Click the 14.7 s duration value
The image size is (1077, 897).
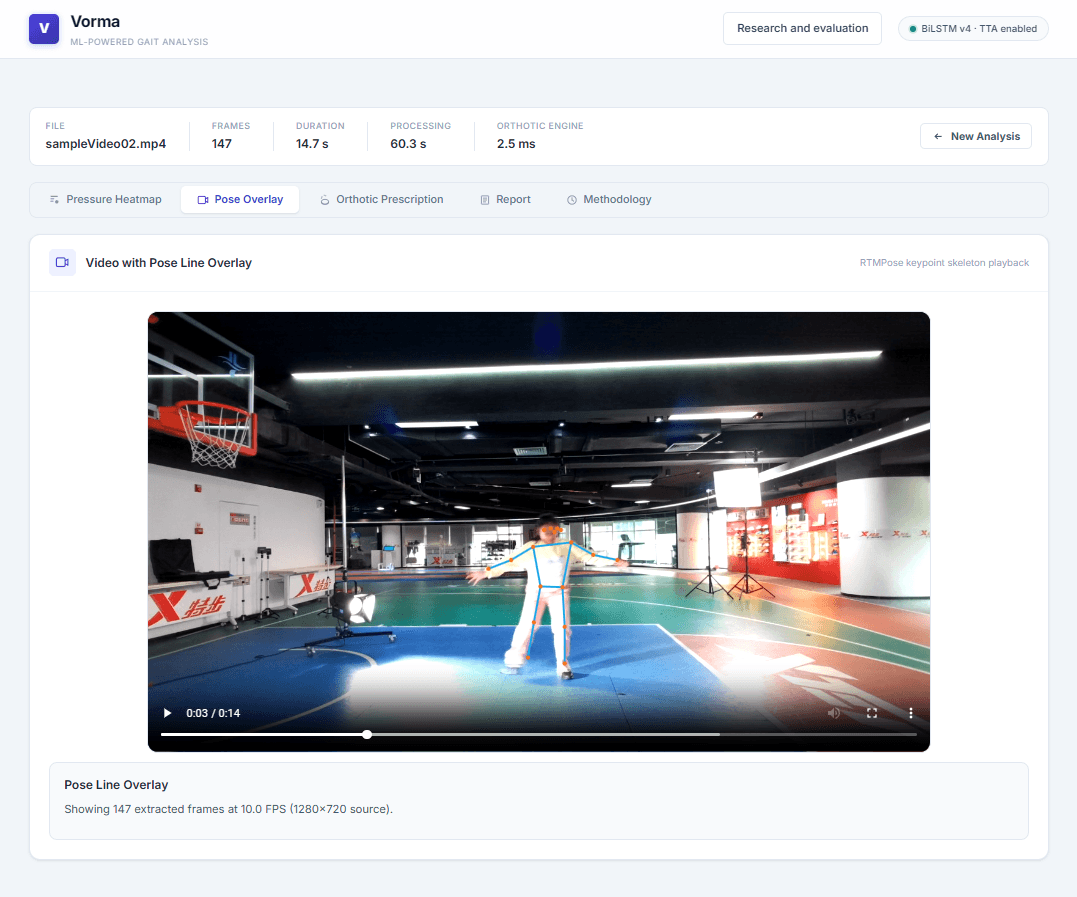313,144
